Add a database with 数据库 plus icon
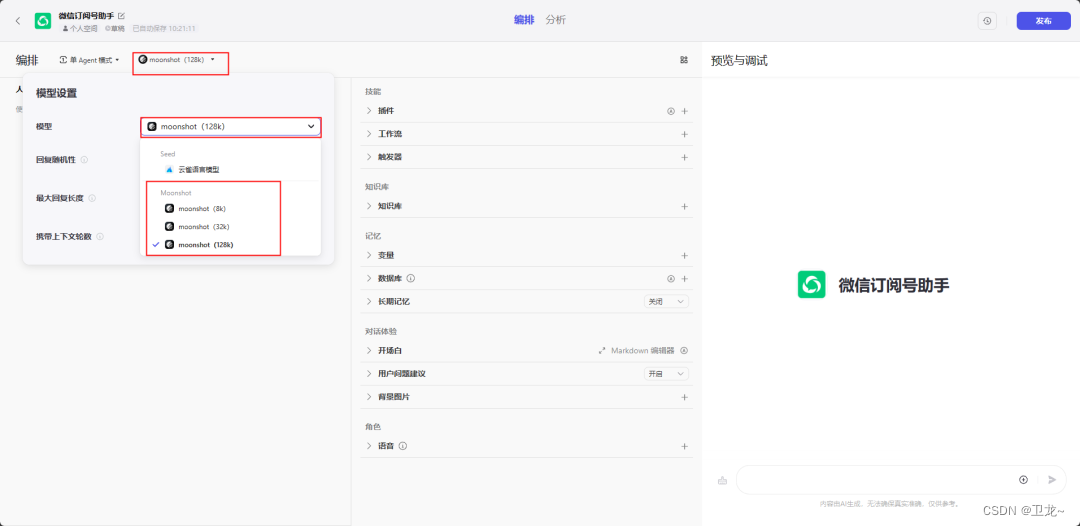 pos(685,279)
